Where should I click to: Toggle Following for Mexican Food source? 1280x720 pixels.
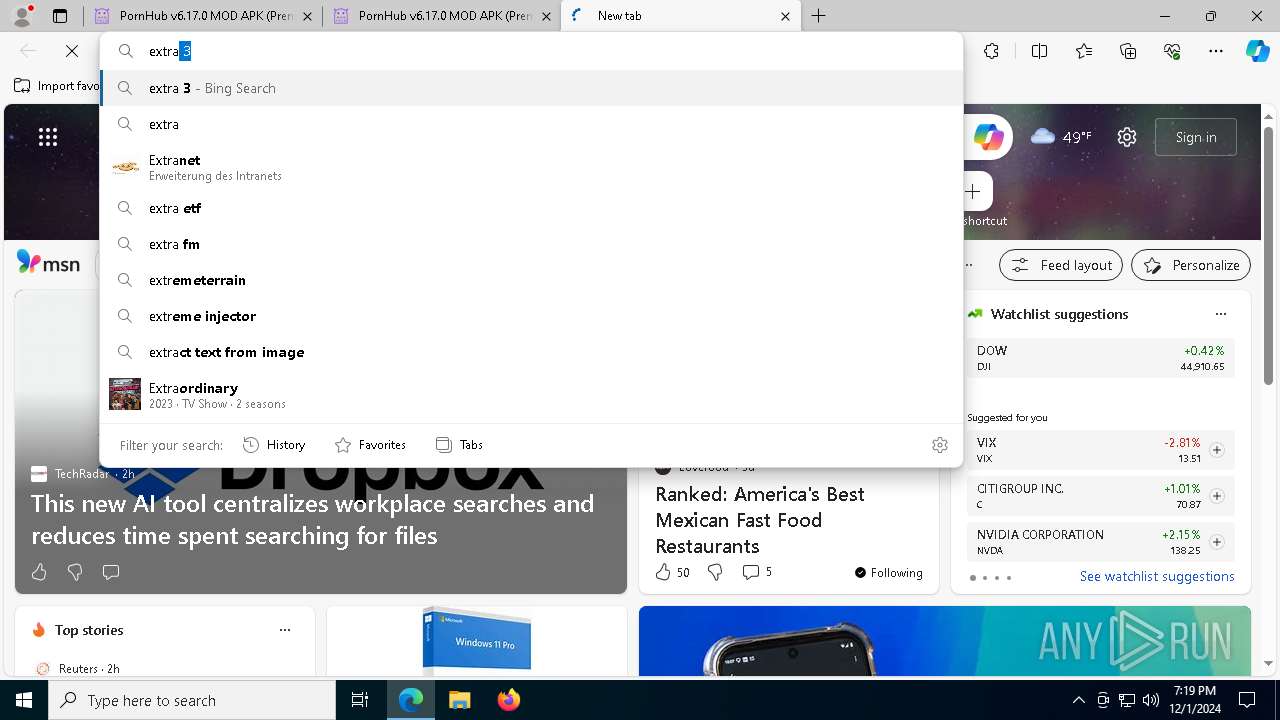coord(888,573)
